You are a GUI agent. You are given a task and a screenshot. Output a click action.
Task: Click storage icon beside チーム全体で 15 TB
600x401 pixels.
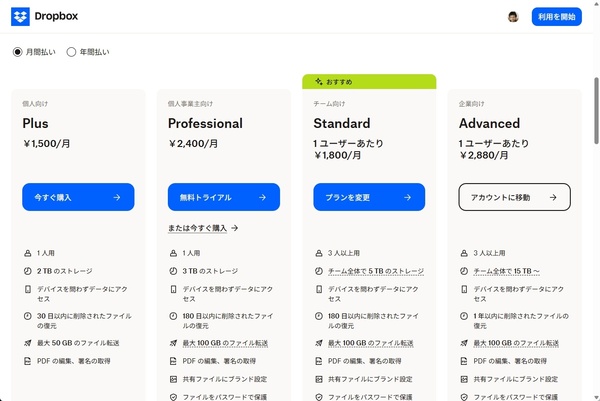coord(464,271)
